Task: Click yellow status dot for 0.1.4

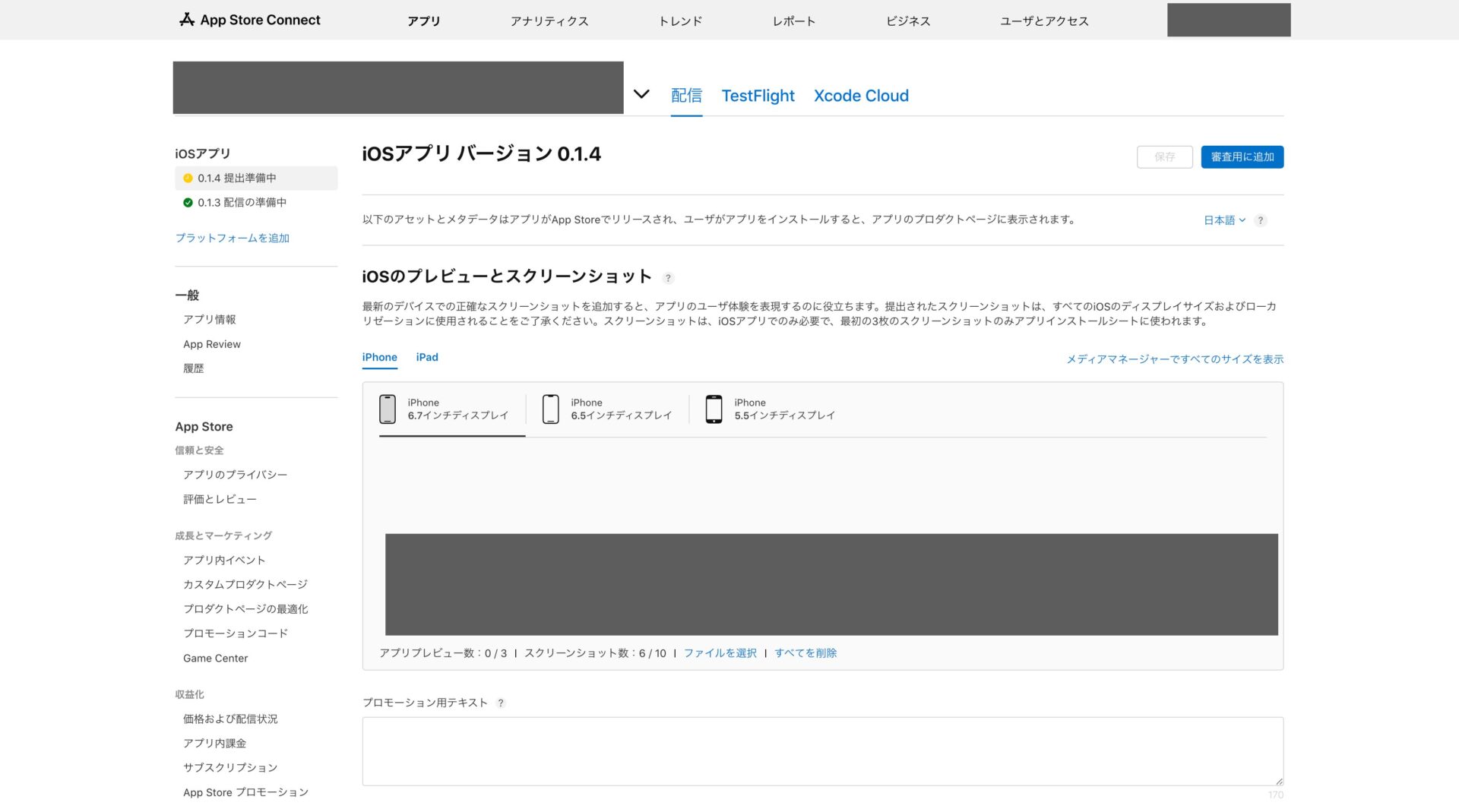Action: (x=188, y=179)
